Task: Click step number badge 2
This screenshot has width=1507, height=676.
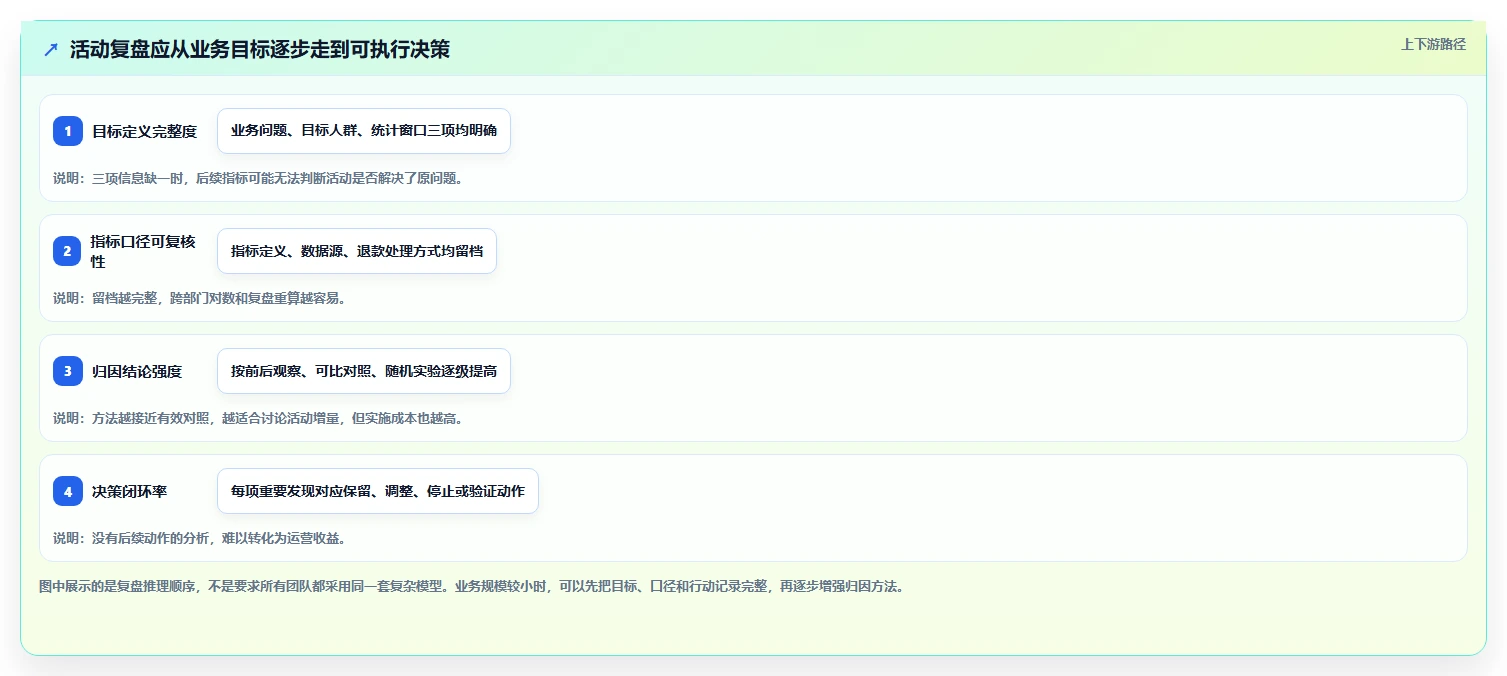Action: 68,251
